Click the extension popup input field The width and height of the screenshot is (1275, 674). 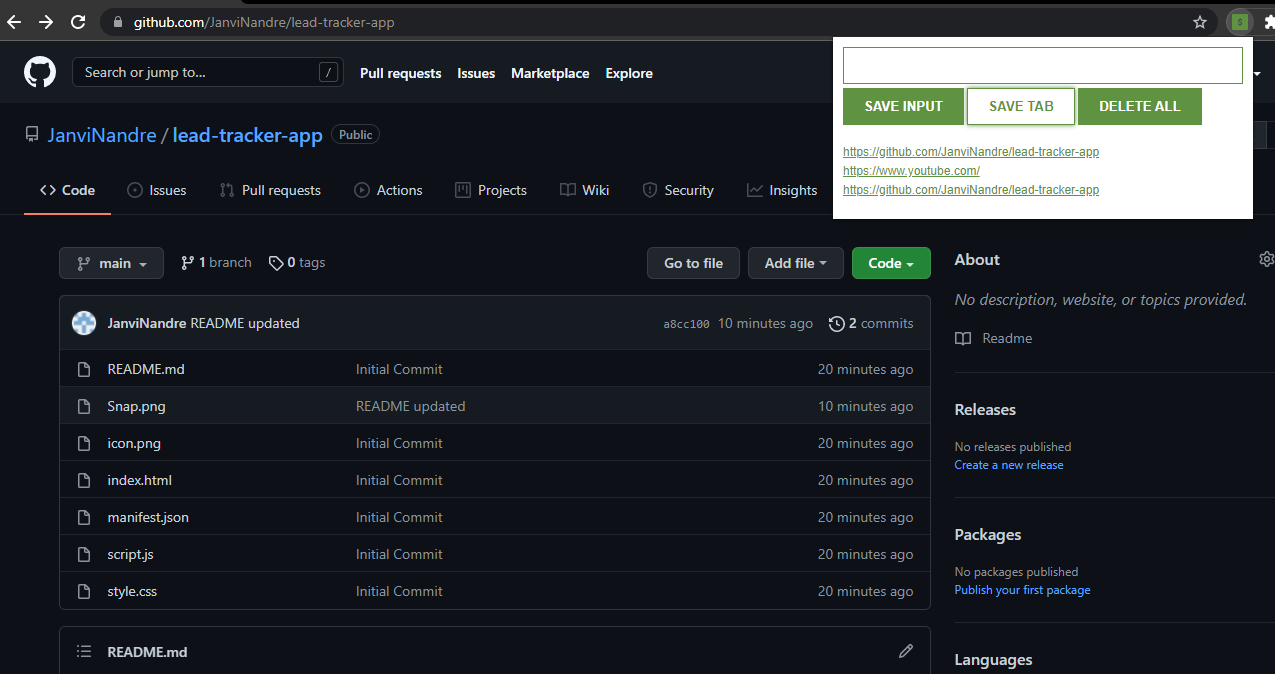tap(1042, 64)
